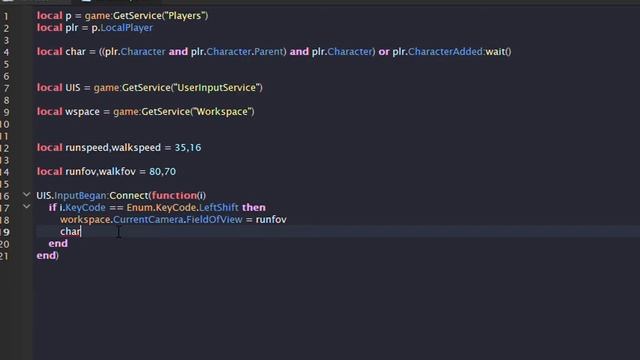Click "Connect" on line 16
Screen dimensions: 640x360
click(x=129, y=196)
